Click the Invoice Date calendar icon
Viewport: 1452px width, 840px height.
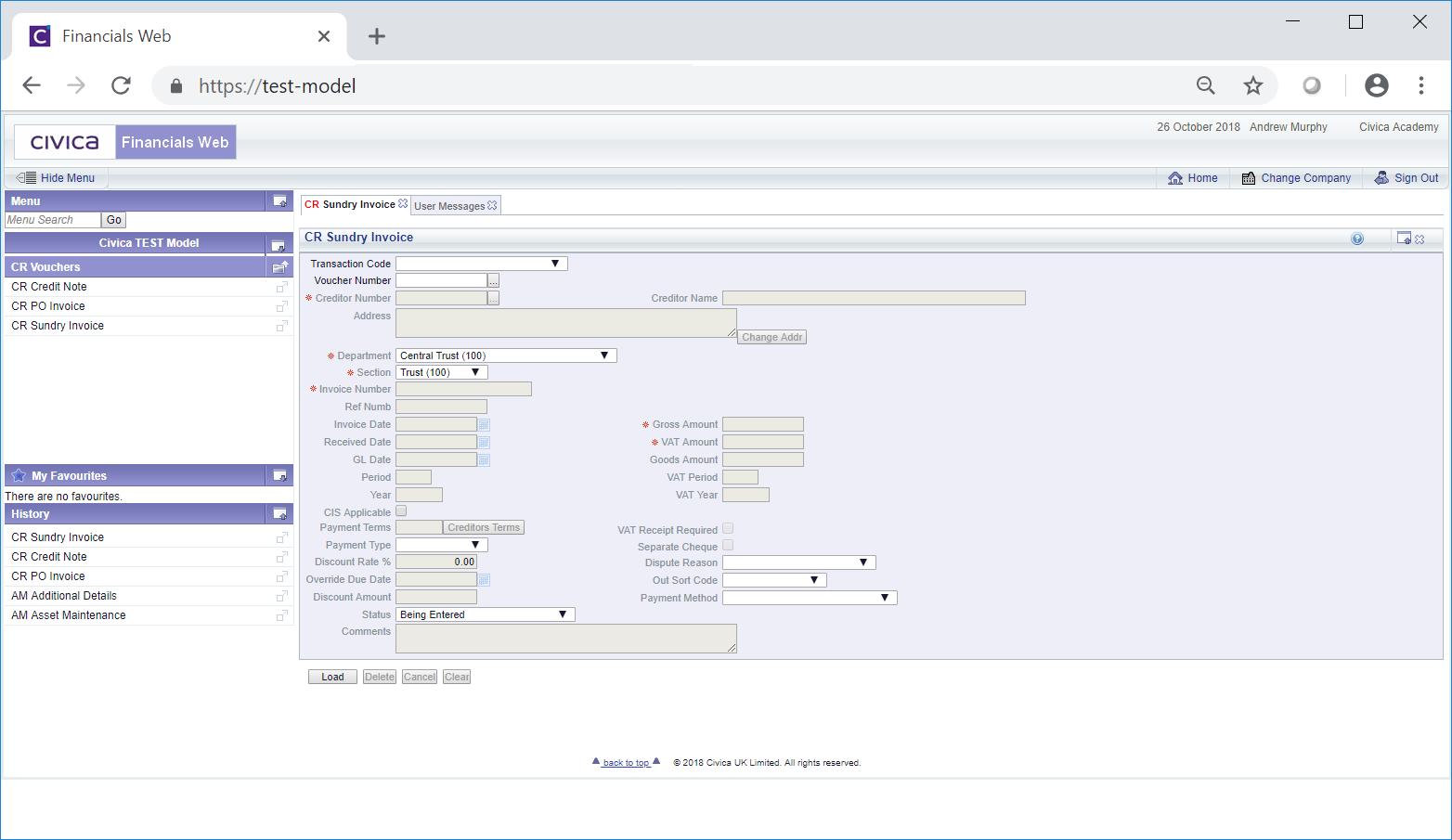tap(484, 425)
